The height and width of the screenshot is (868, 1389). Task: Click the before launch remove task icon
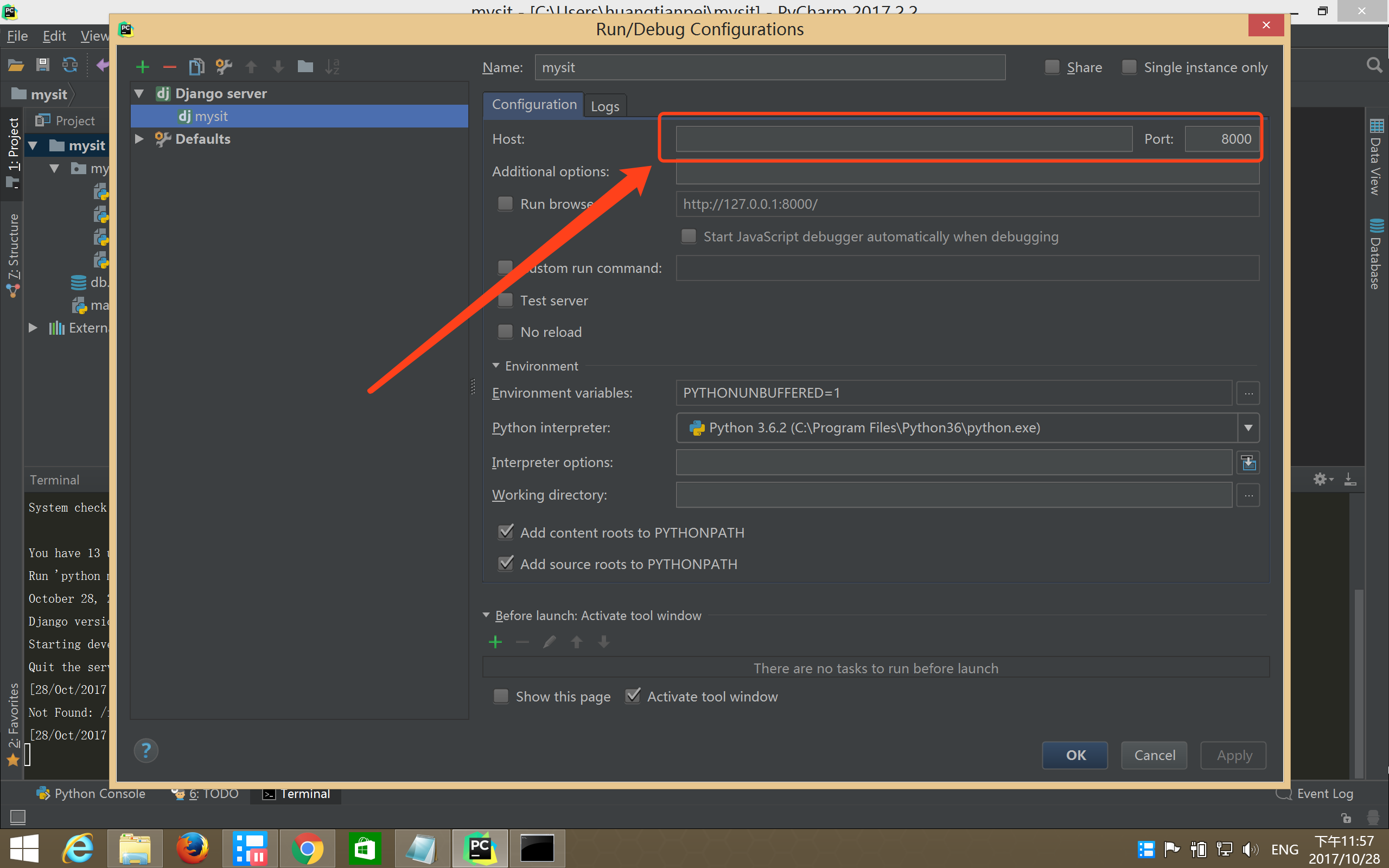point(523,642)
